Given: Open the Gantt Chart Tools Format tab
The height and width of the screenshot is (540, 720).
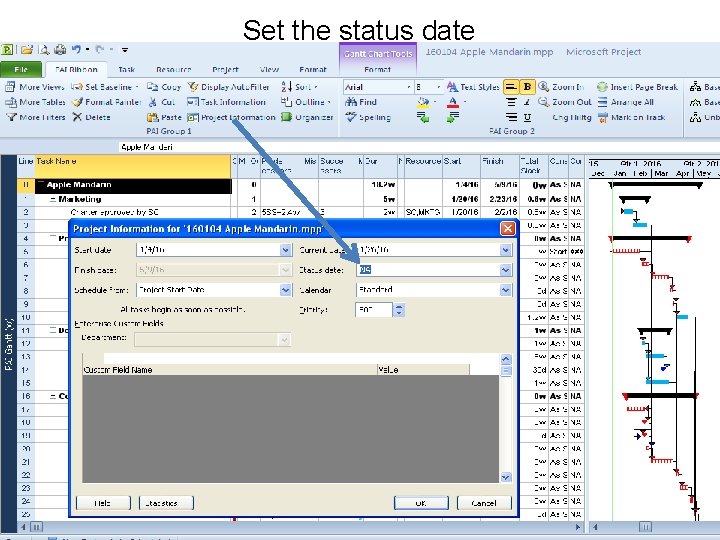Looking at the screenshot, I should coord(377,69).
